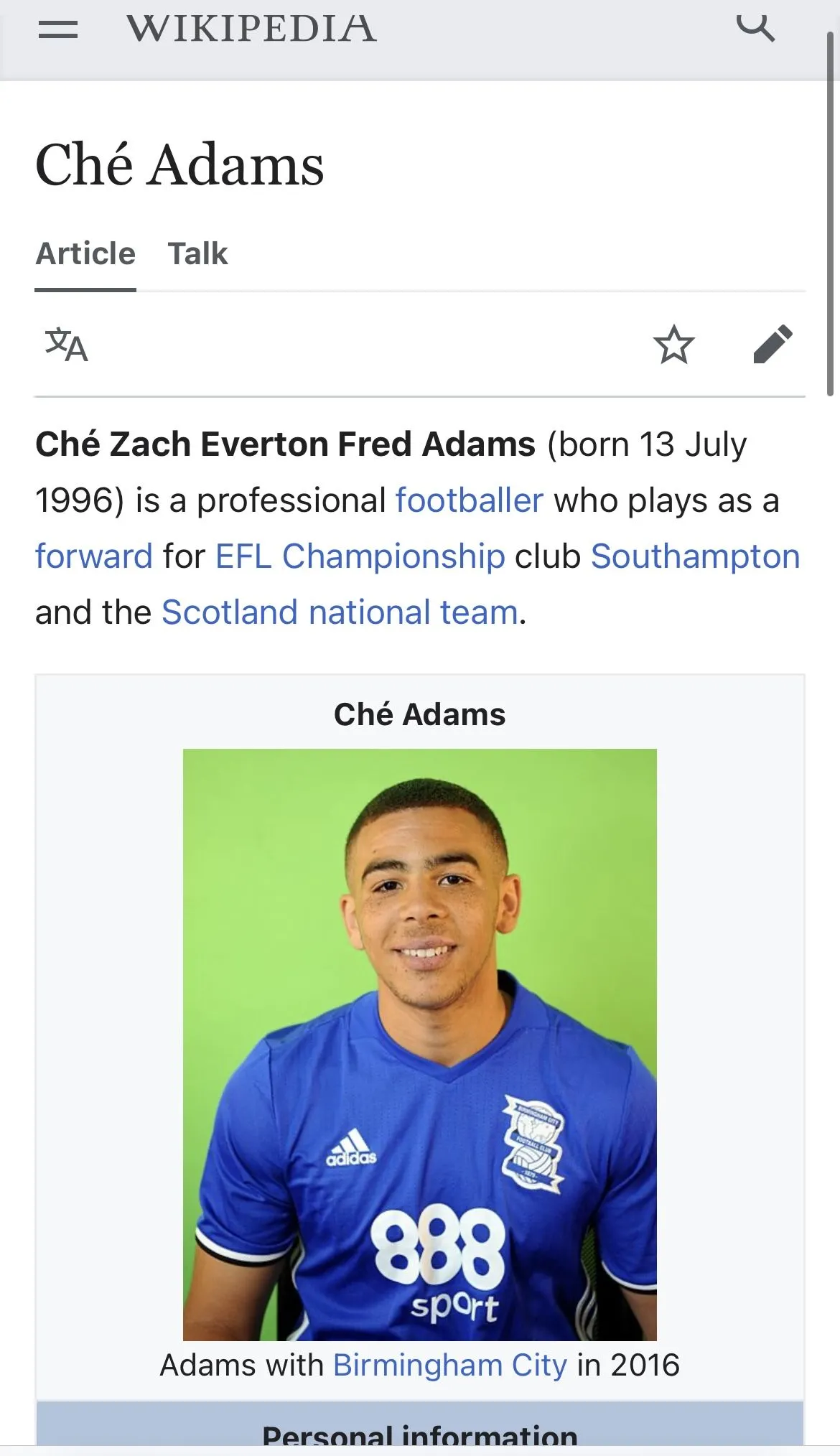840x1456 pixels.
Task: Follow the forward position link
Action: (x=94, y=556)
